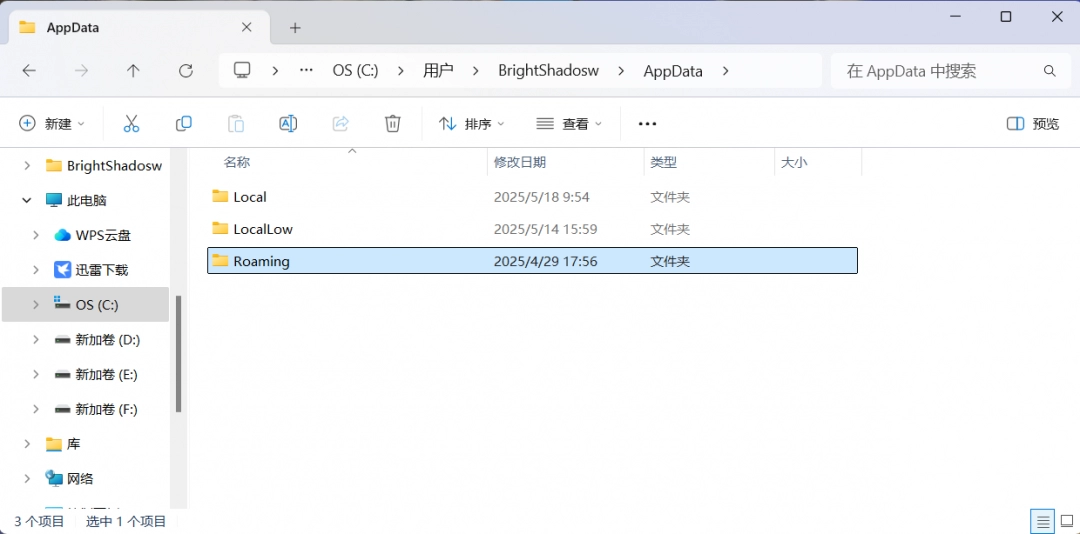The height and width of the screenshot is (534, 1080).
Task: Click the monitor icon in address bar
Action: tap(241, 70)
